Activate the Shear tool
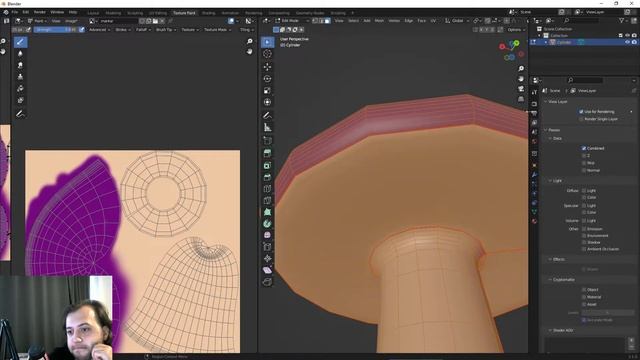Image resolution: width=640 pixels, height=360 pixels. (x=267, y=270)
